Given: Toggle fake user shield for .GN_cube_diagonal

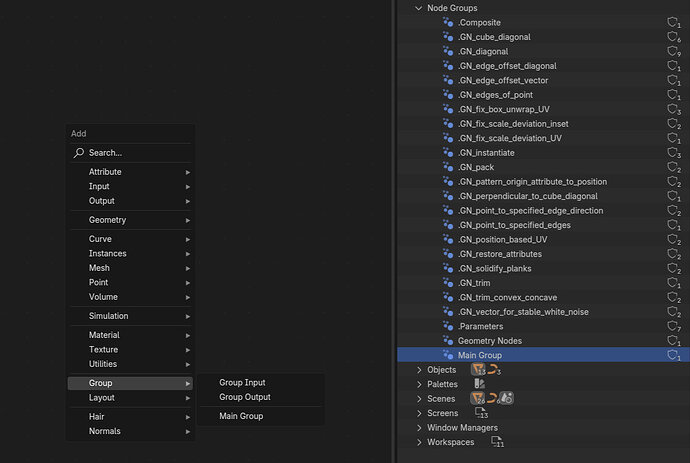Looking at the screenshot, I should point(673,37).
